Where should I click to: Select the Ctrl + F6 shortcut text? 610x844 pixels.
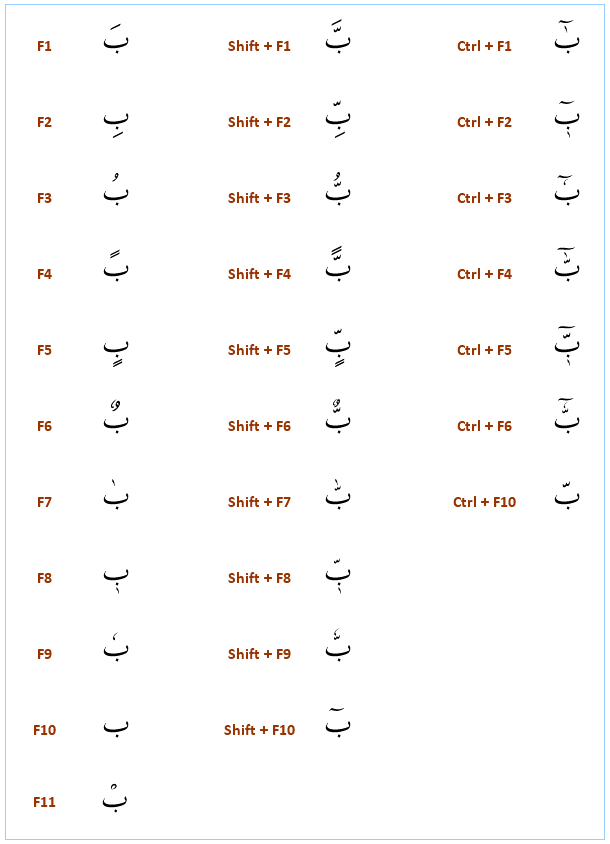[484, 426]
